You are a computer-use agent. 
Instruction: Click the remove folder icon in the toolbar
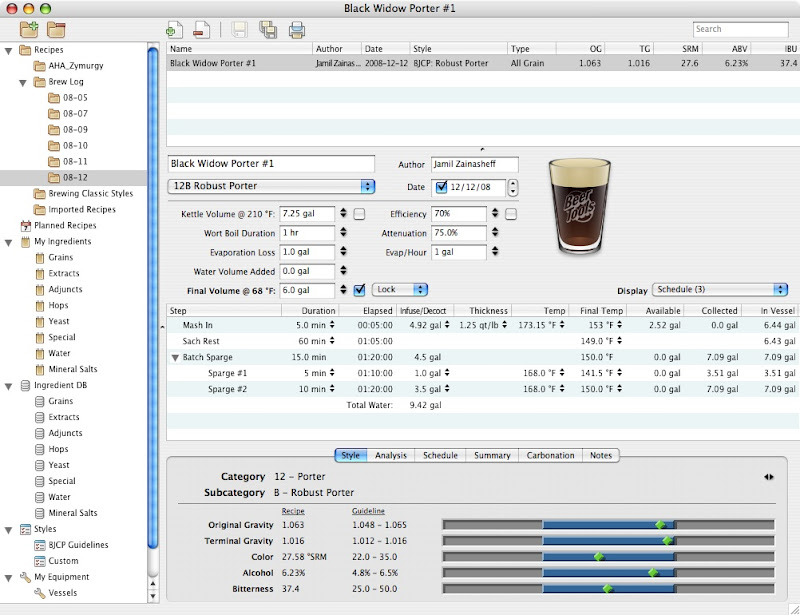pyautogui.click(x=57, y=29)
